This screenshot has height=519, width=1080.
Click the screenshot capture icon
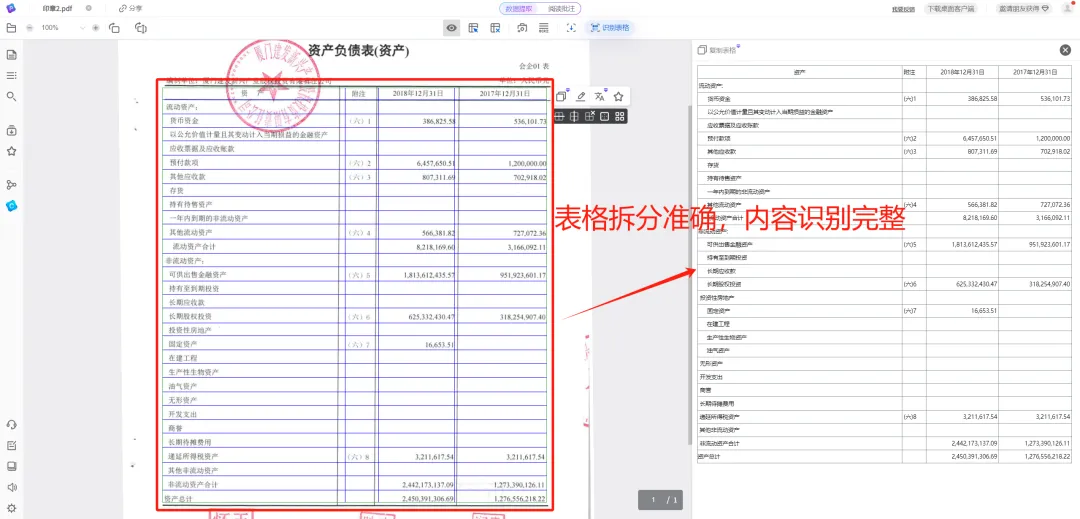pyautogui.click(x=523, y=28)
